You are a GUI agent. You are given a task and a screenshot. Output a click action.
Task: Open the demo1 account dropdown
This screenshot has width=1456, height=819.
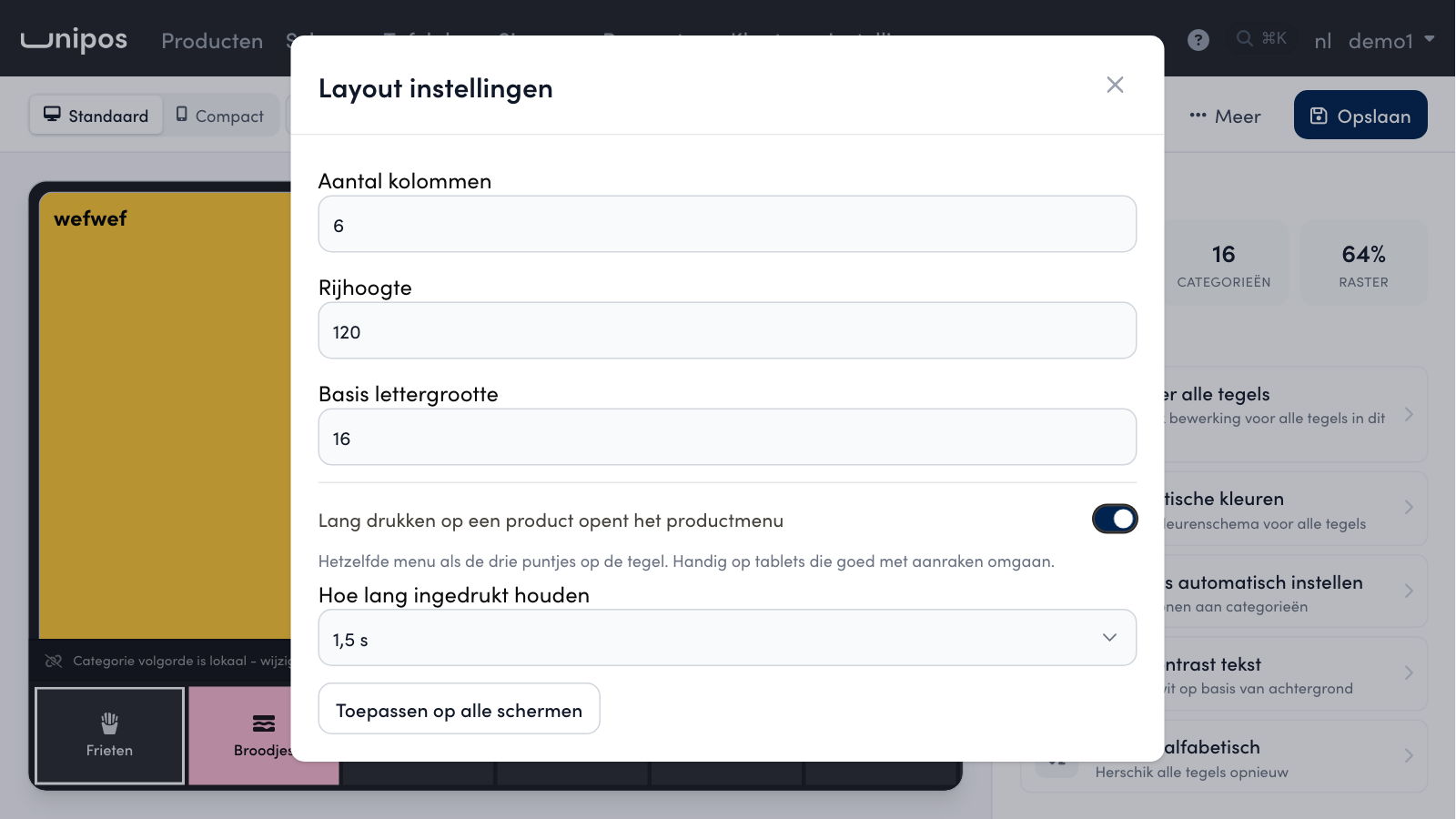coord(1391,41)
